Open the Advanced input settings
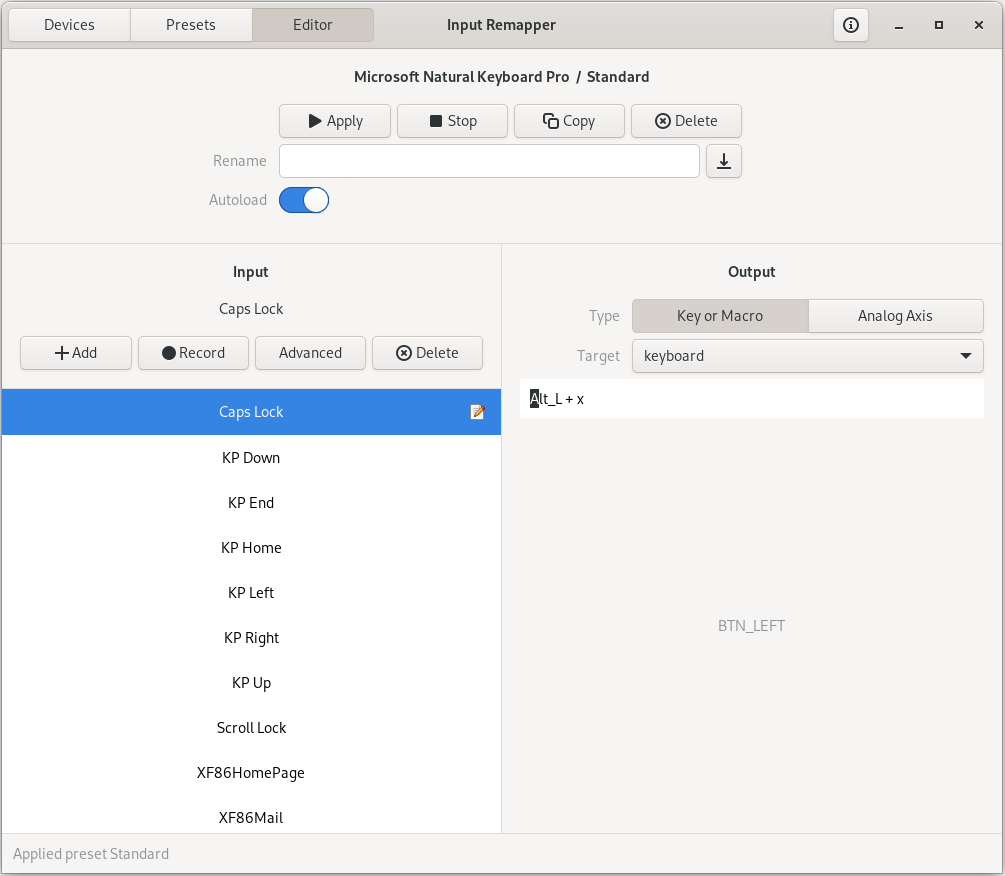The width and height of the screenshot is (1005, 876). coord(310,353)
